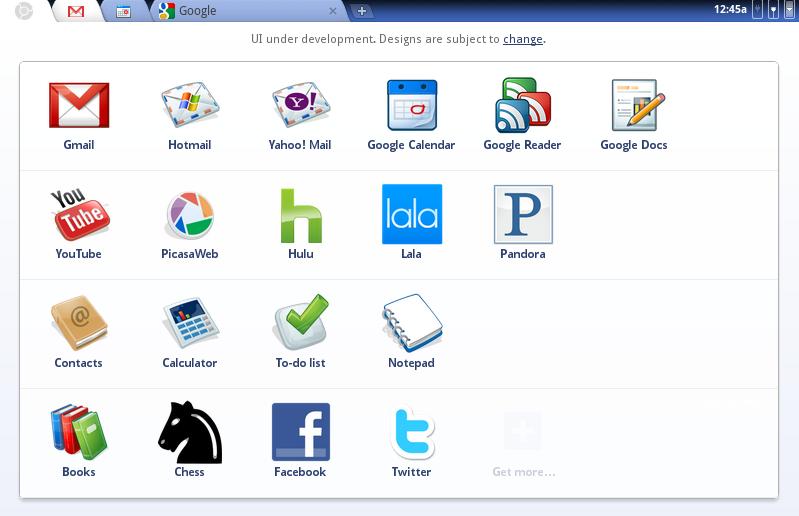Launch the YouTube app icon
The image size is (799, 516).
(x=80, y=214)
